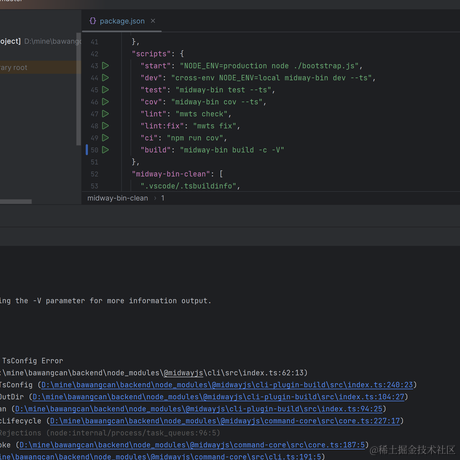The height and width of the screenshot is (460, 460).
Task: Click run icon next to "ci" script
Action: point(105,138)
